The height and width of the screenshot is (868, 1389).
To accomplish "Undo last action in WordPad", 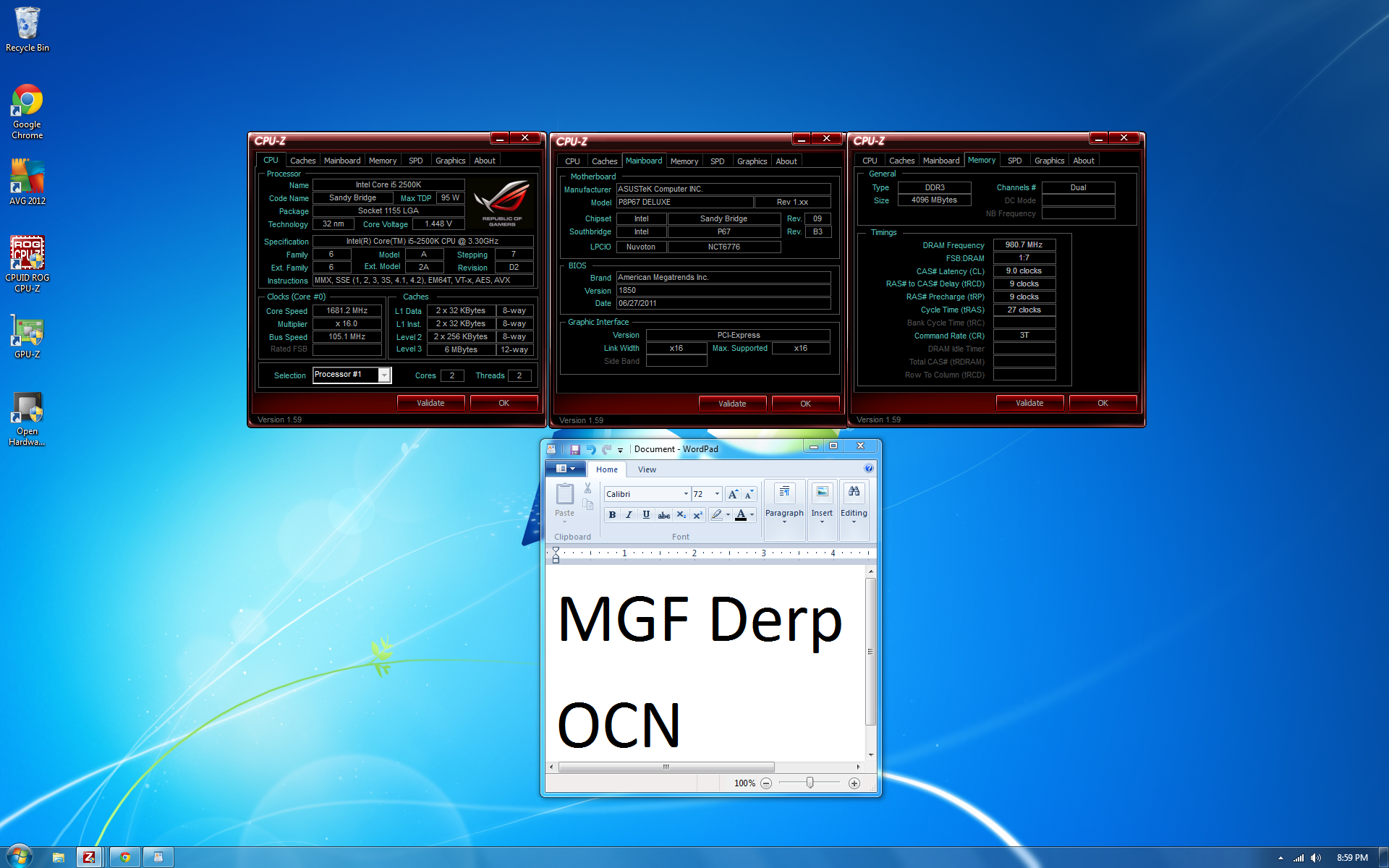I will coord(591,449).
